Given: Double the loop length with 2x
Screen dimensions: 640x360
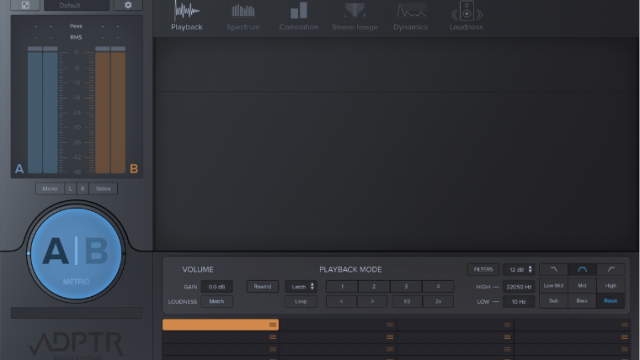Looking at the screenshot, I should pos(438,301).
